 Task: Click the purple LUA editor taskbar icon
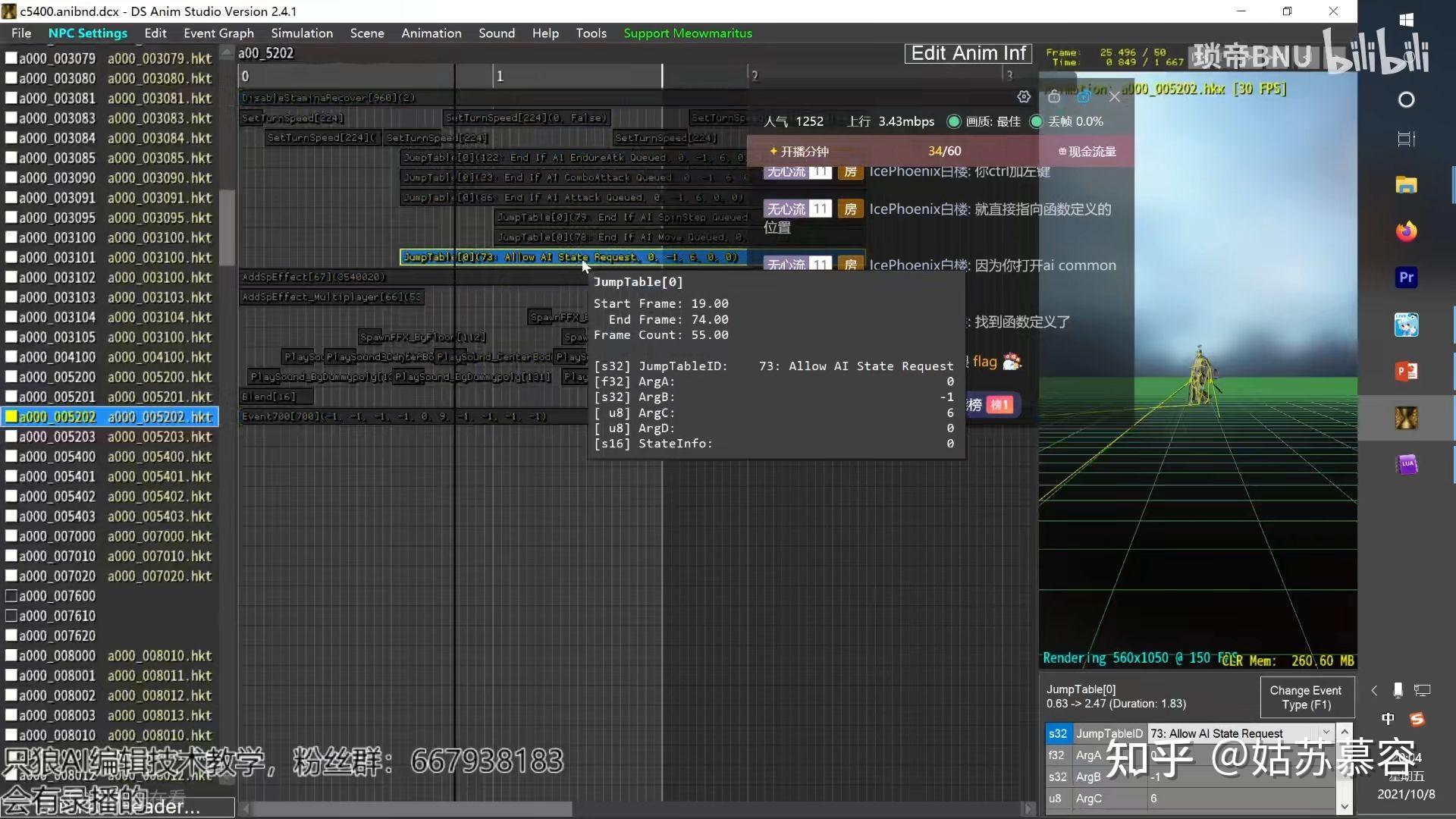(1406, 464)
